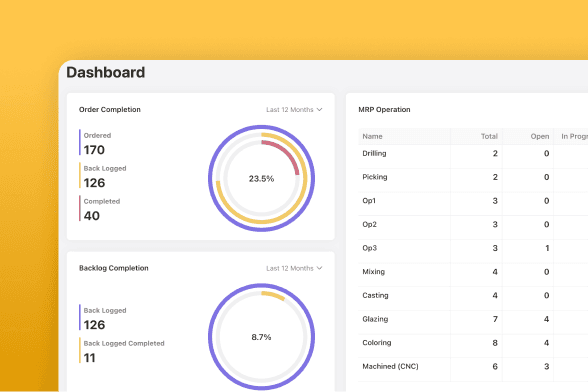Click chevron icon in Backlog Completion card
Screen dimensions: 588x392
[320, 268]
